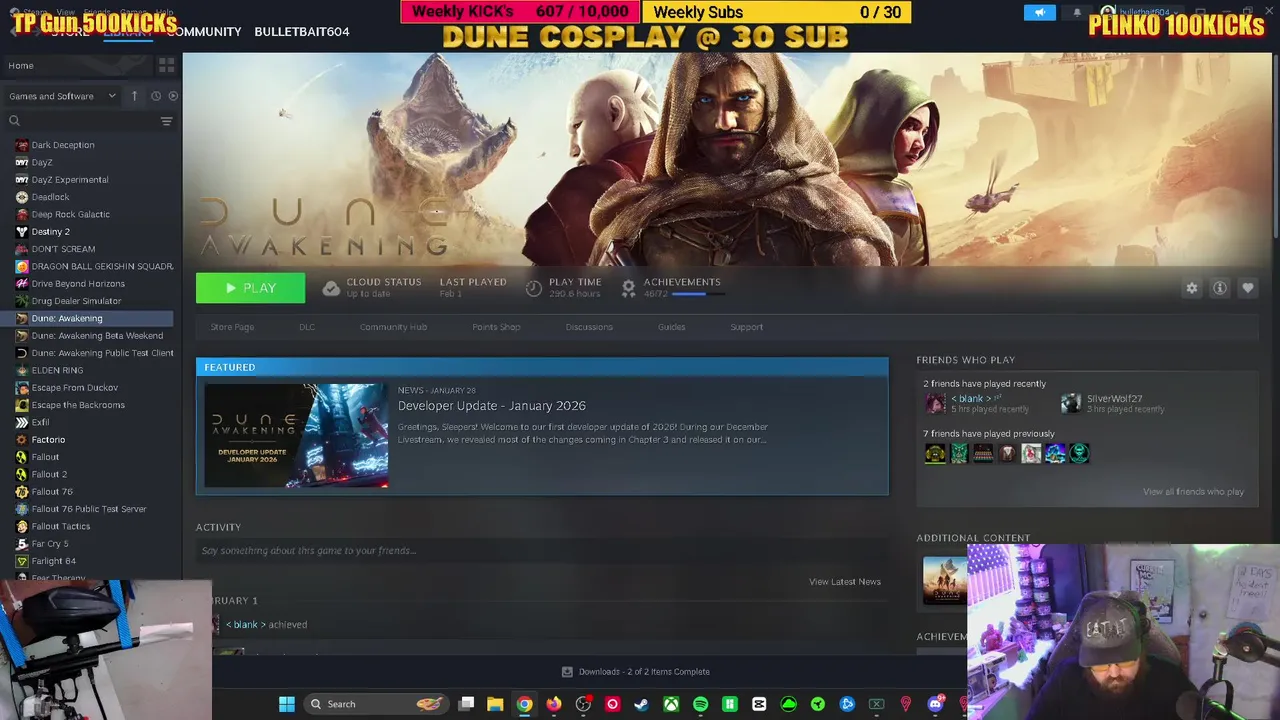Select Fallout 76 Public Test Server

pos(89,509)
